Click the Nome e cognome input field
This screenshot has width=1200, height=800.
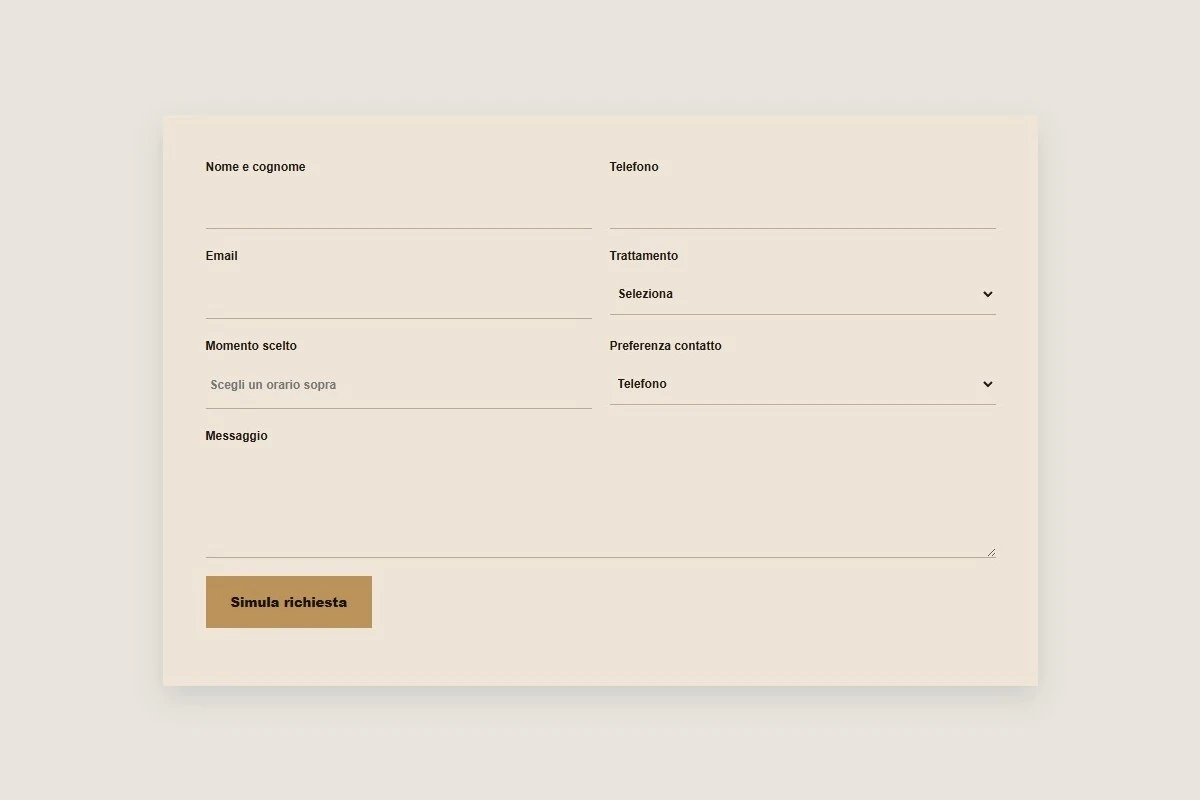[398, 206]
